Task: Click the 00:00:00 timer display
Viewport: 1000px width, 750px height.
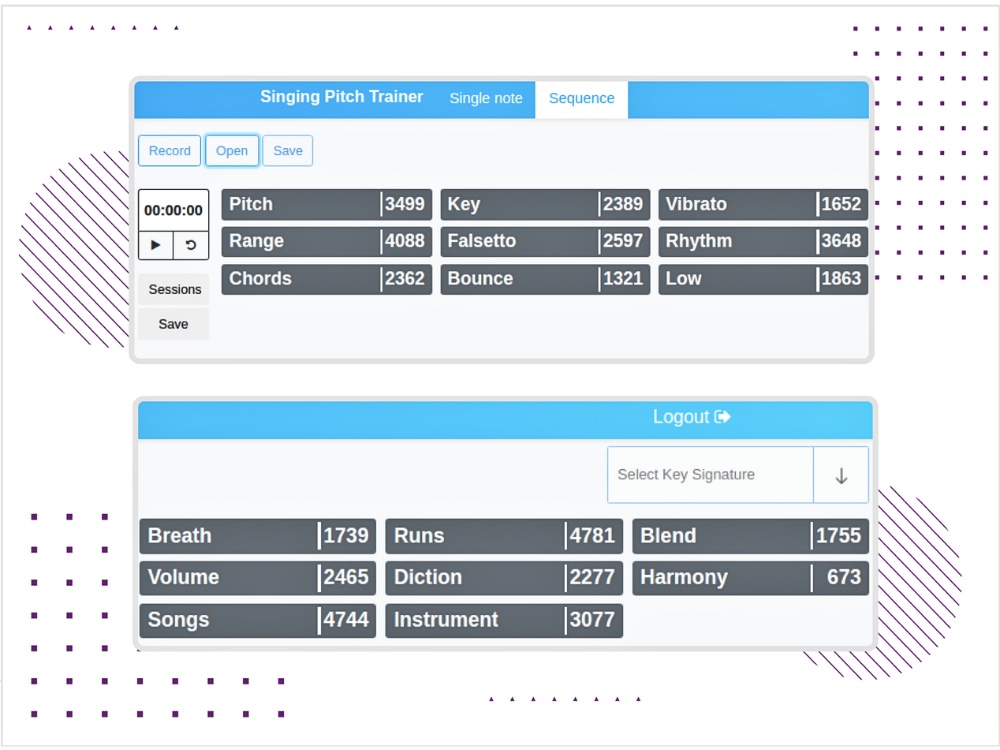Action: click(173, 210)
